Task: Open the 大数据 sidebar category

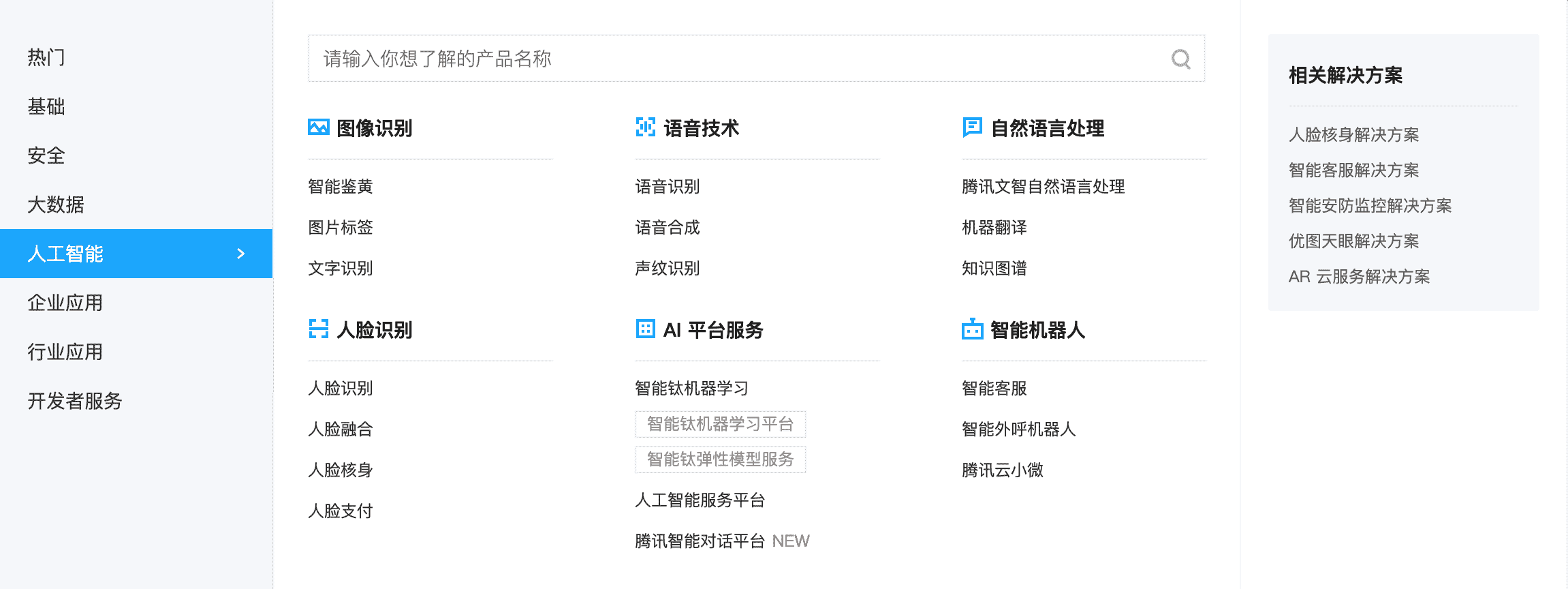Action: click(56, 205)
